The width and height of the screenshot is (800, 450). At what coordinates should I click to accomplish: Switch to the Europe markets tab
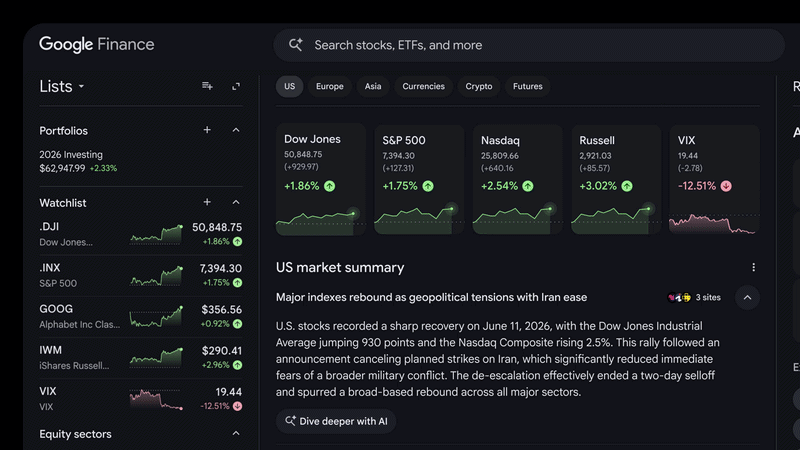(x=330, y=86)
